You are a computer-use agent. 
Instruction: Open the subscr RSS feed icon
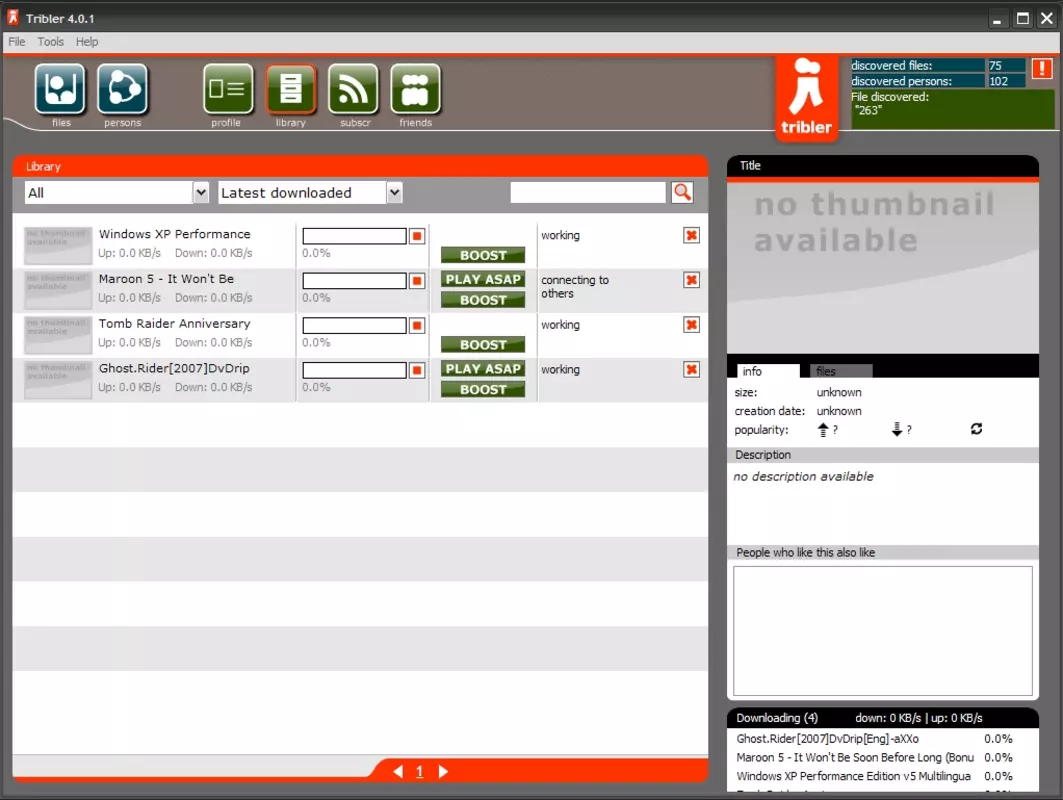click(x=353, y=89)
